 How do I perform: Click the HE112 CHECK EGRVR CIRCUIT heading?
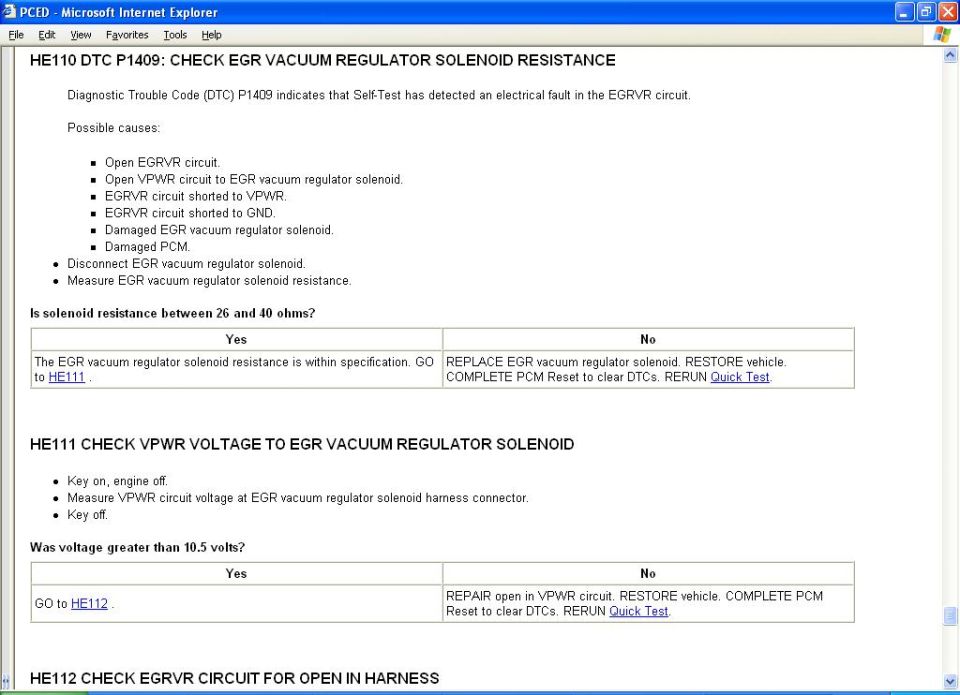point(234,678)
